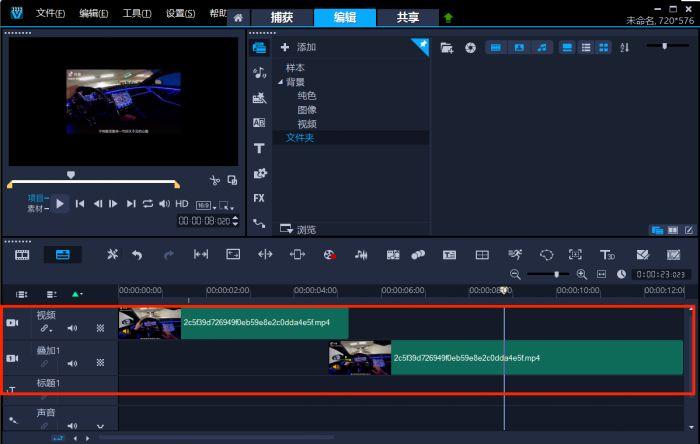Open the Title (T) library panel
Image resolution: width=700 pixels, height=444 pixels.
[259, 148]
